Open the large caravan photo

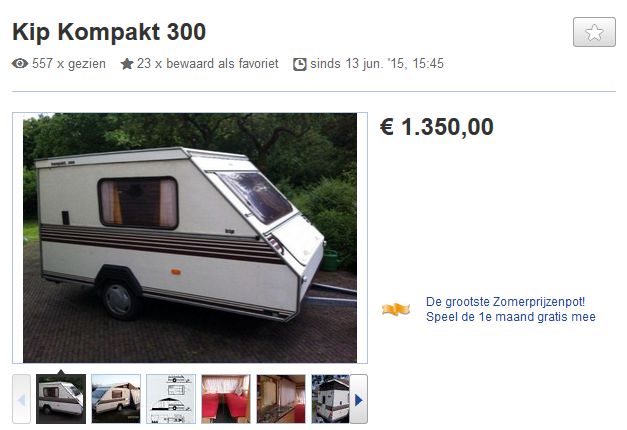pos(190,238)
